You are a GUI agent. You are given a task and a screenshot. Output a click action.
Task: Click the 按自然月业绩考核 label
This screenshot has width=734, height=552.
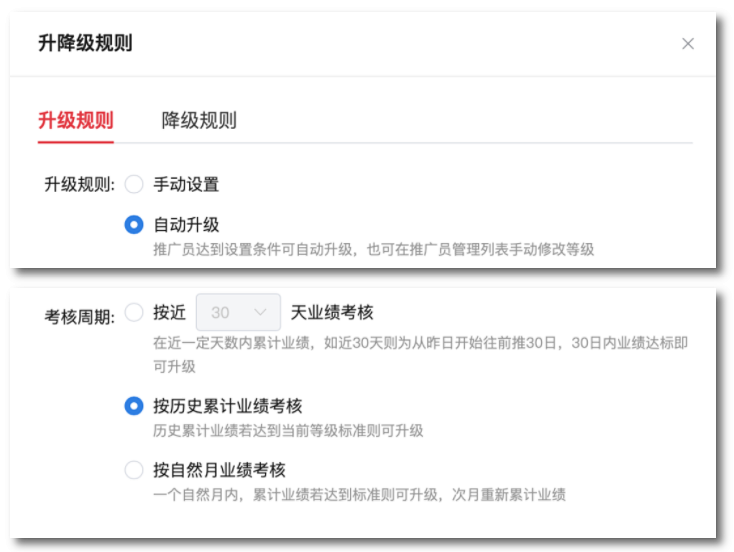pyautogui.click(x=219, y=470)
